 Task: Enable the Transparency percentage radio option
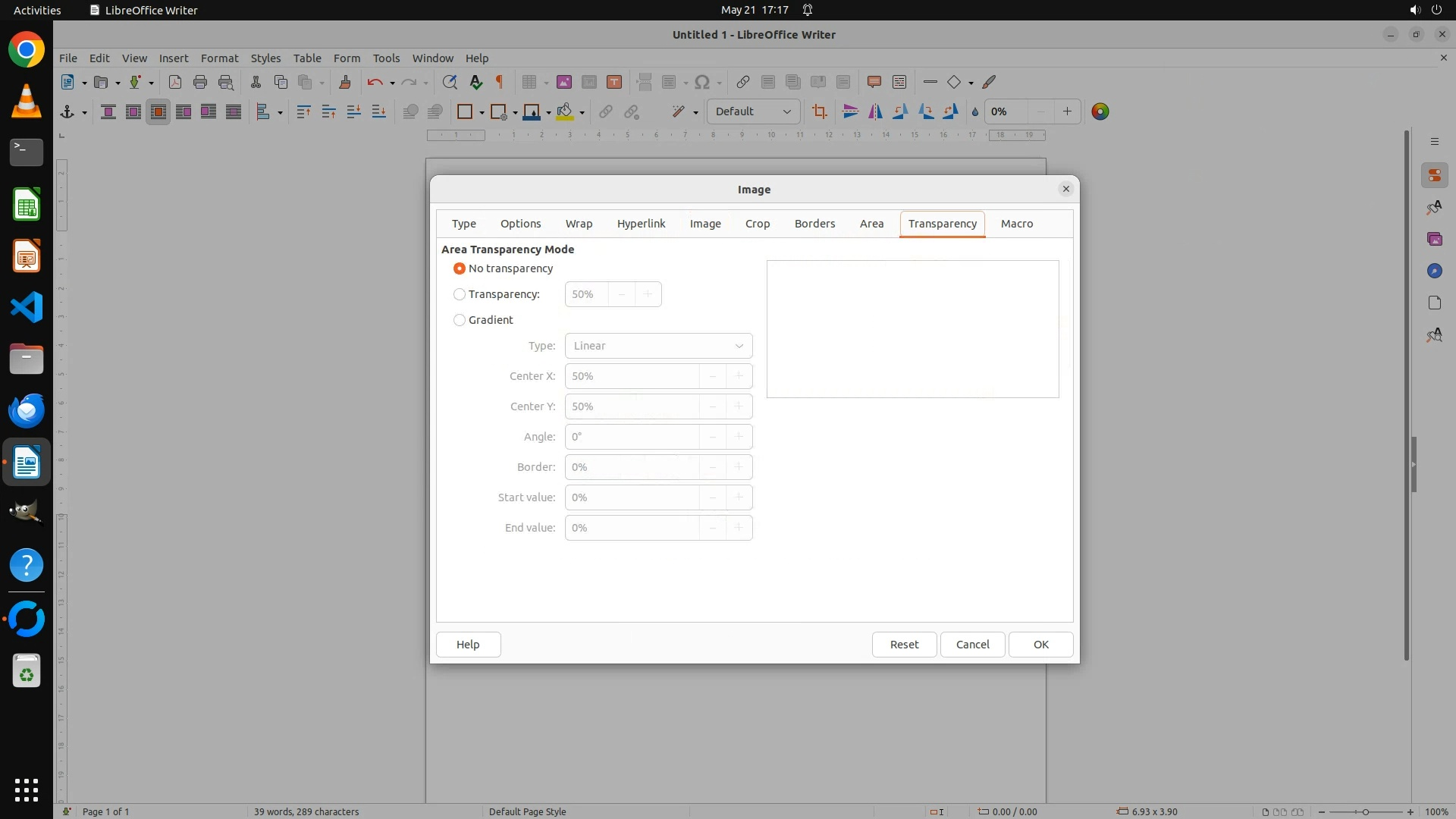[460, 294]
